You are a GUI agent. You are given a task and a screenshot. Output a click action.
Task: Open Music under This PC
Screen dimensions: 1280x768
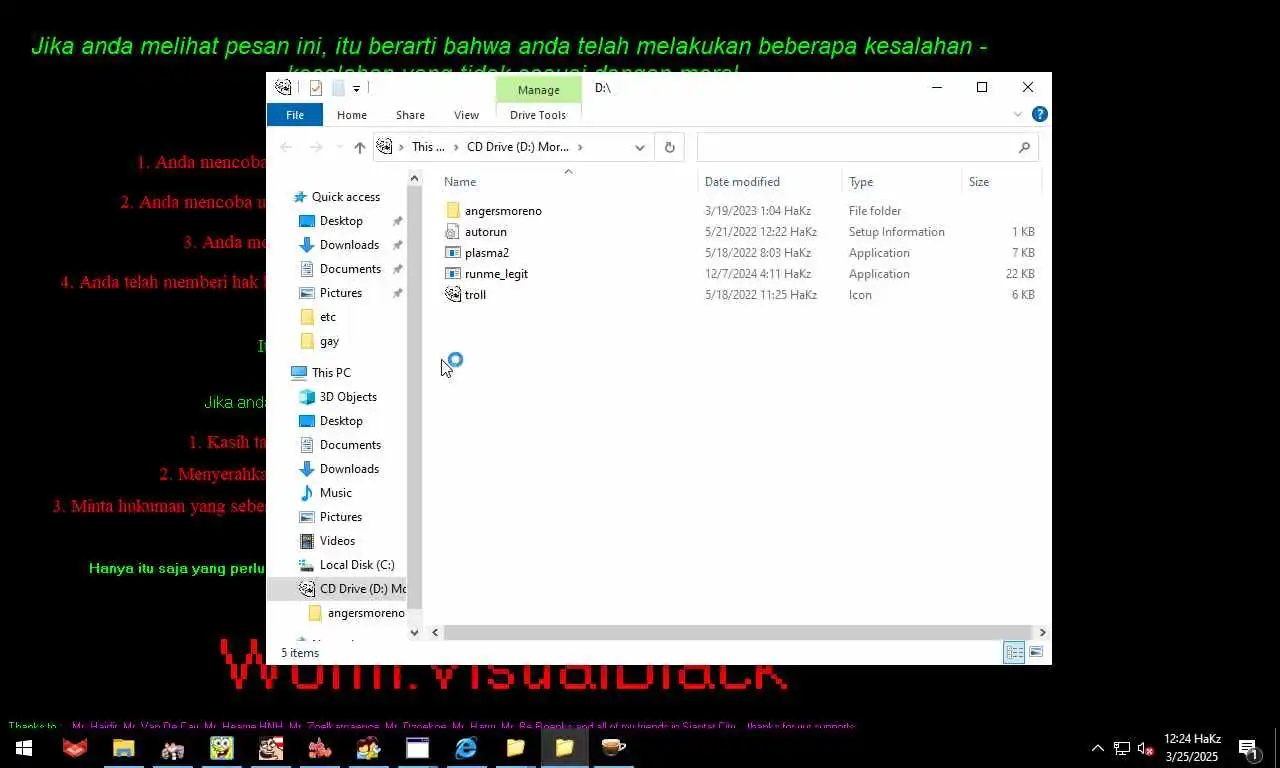336,493
